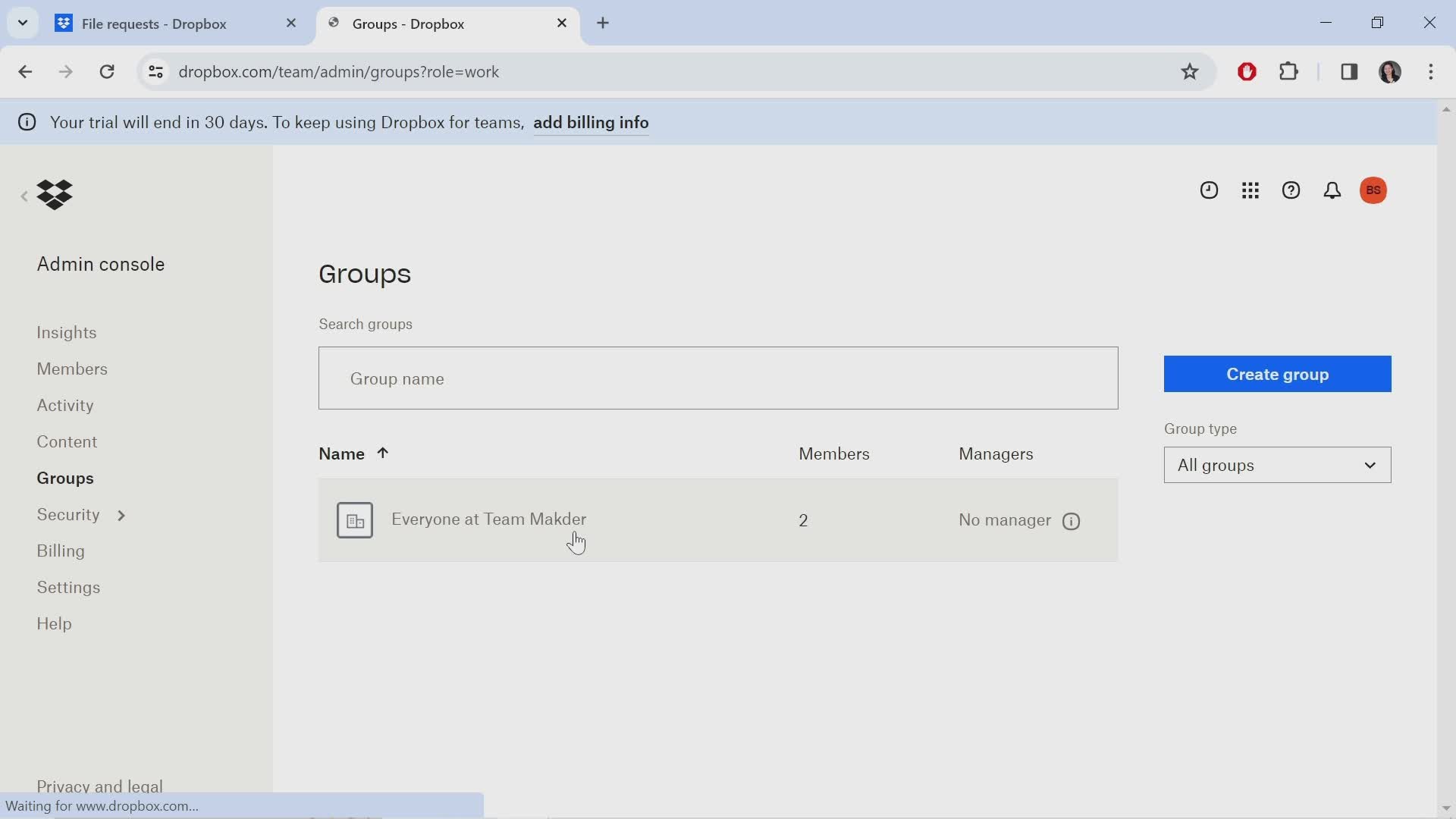Click the user profile avatar icon
1456x819 pixels.
1375,190
